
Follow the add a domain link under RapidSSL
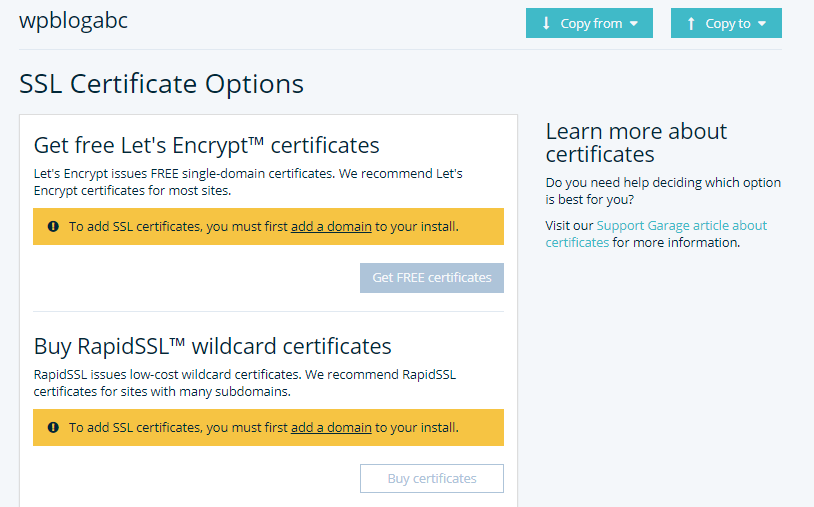(331, 428)
